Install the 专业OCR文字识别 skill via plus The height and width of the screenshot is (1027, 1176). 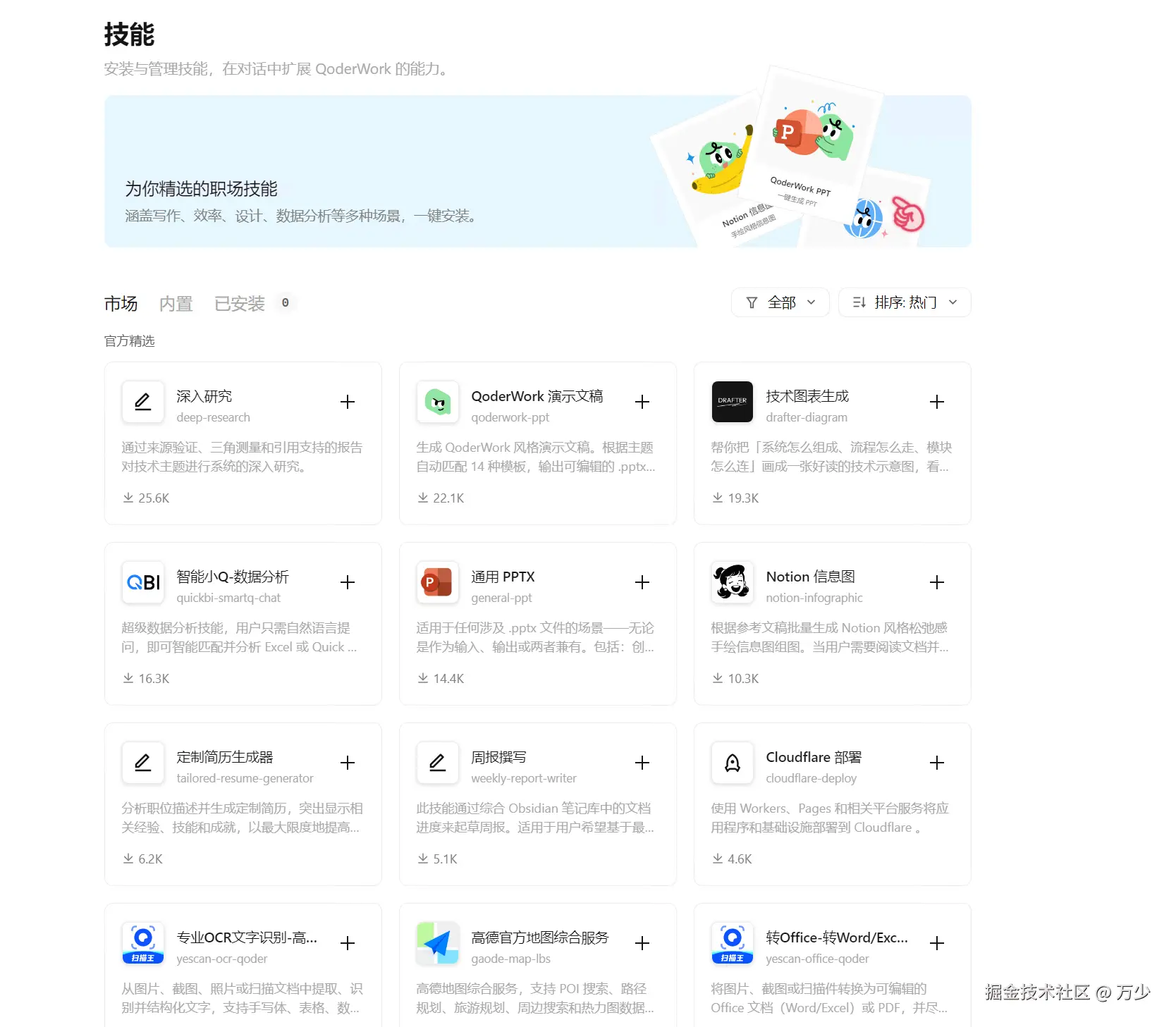tap(348, 943)
